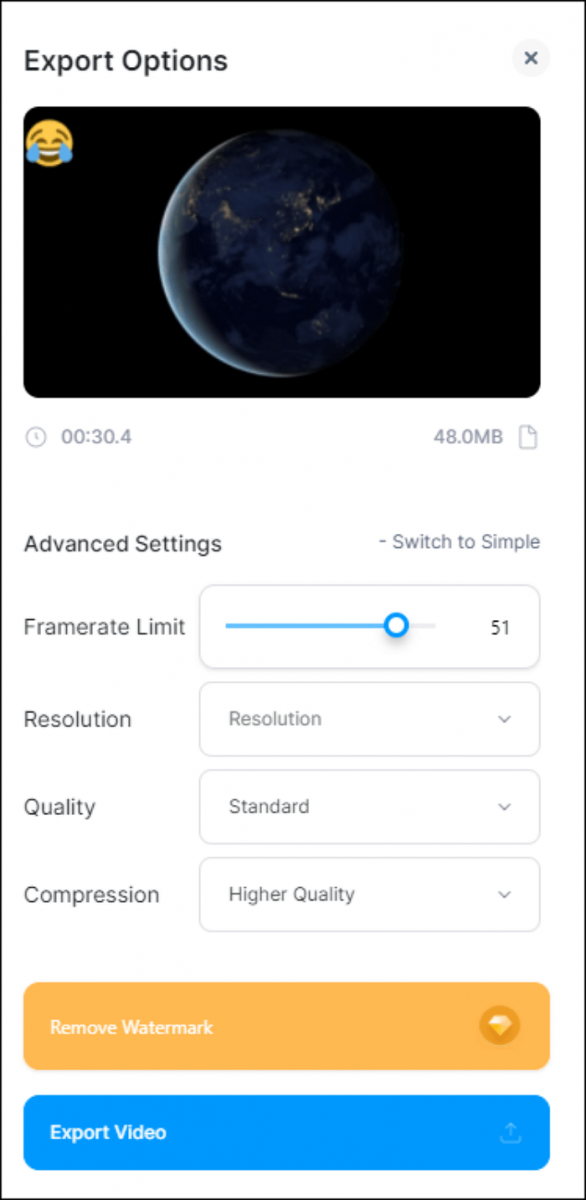Click the slider handle on Framerate Limit

[396, 625]
